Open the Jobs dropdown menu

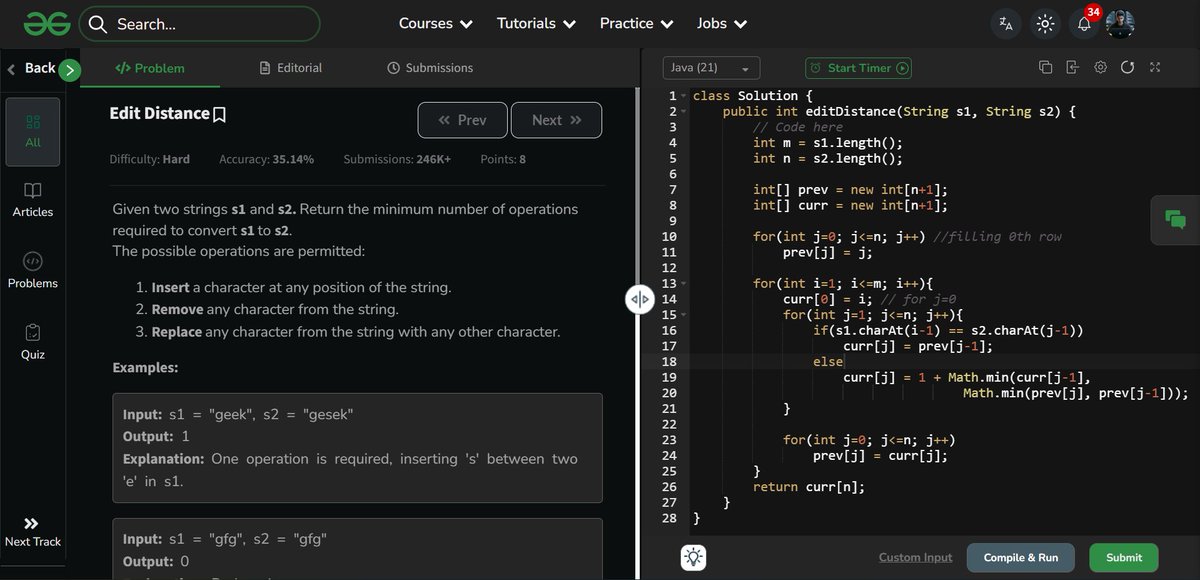(x=721, y=23)
